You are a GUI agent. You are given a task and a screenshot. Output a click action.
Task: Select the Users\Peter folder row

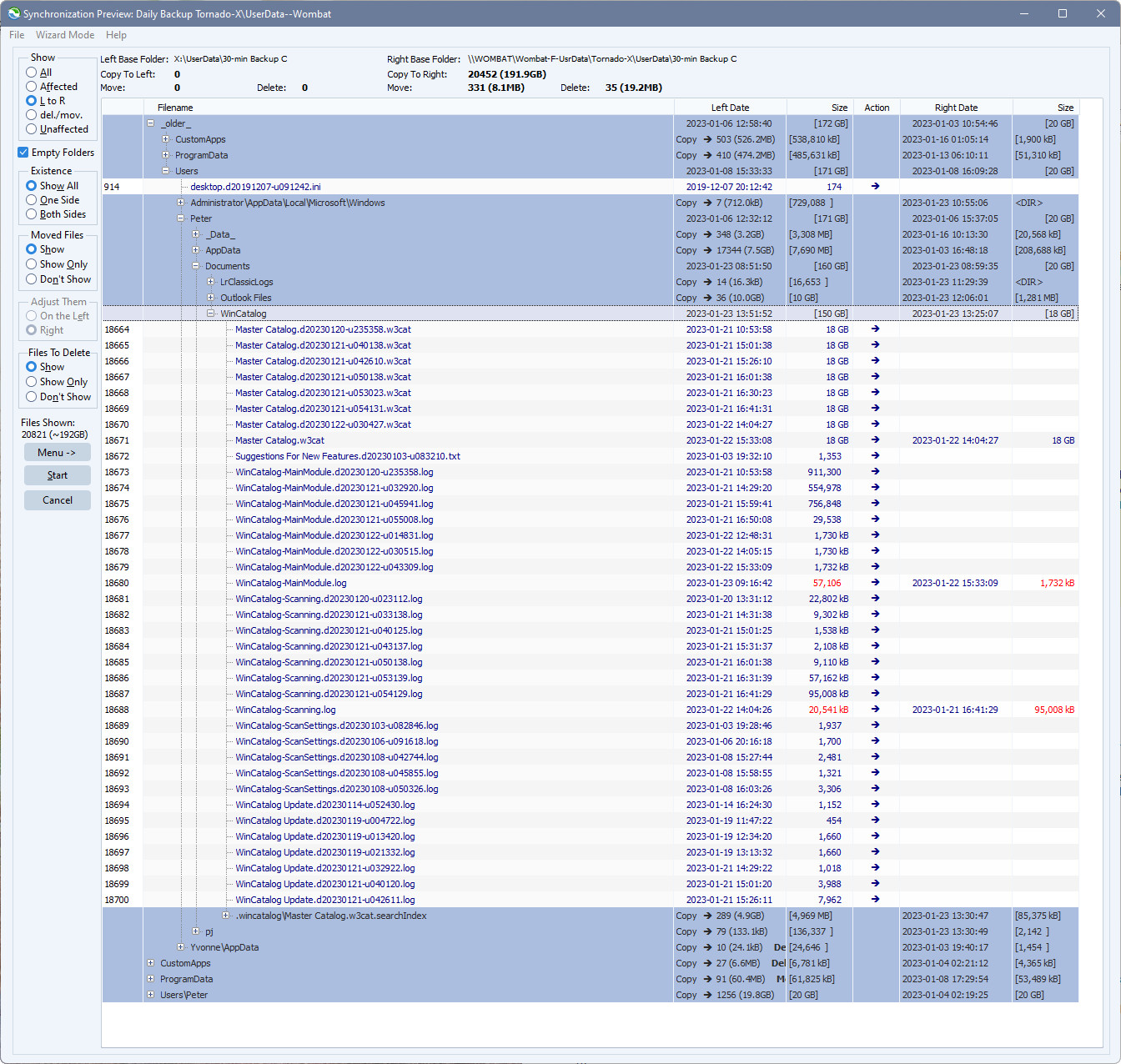[590, 995]
